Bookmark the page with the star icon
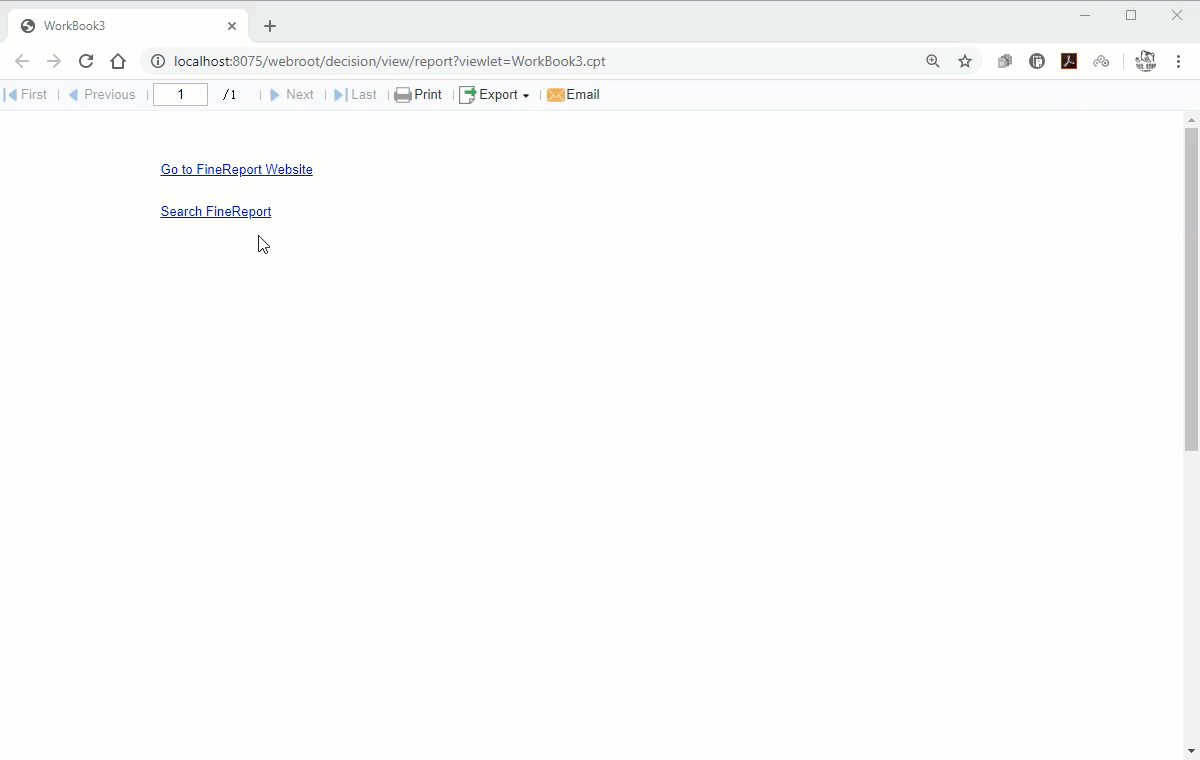The height and width of the screenshot is (760, 1200). (965, 61)
